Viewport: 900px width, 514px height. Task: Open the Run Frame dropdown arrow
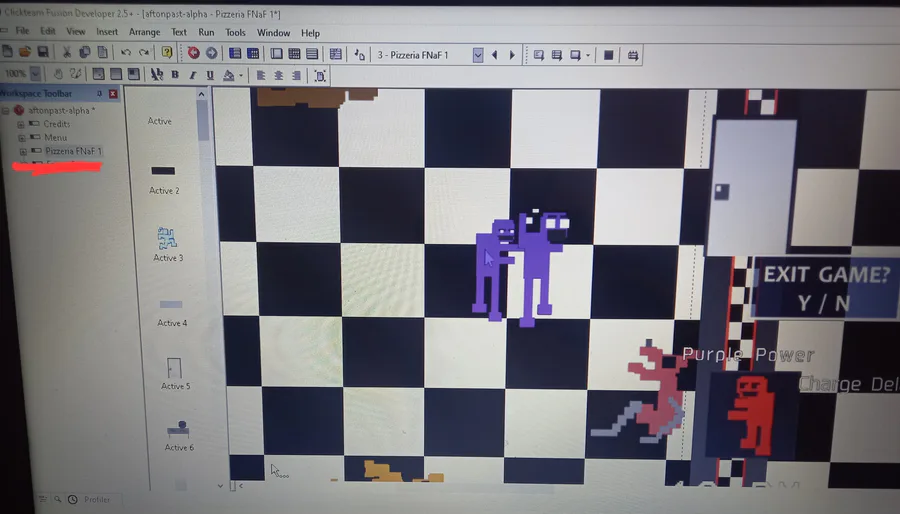587,56
